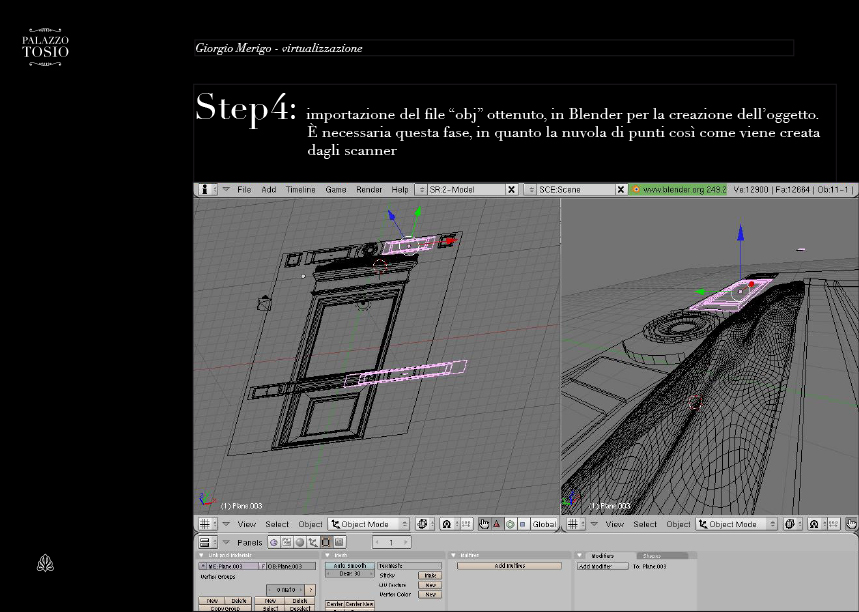Enable the scale manipulator blue square in left viewport
Image resolution: width=859 pixels, height=612 pixels.
523,524
